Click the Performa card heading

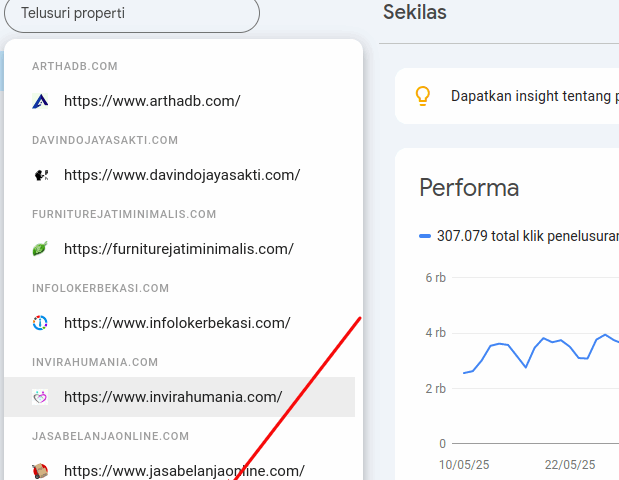tap(469, 188)
